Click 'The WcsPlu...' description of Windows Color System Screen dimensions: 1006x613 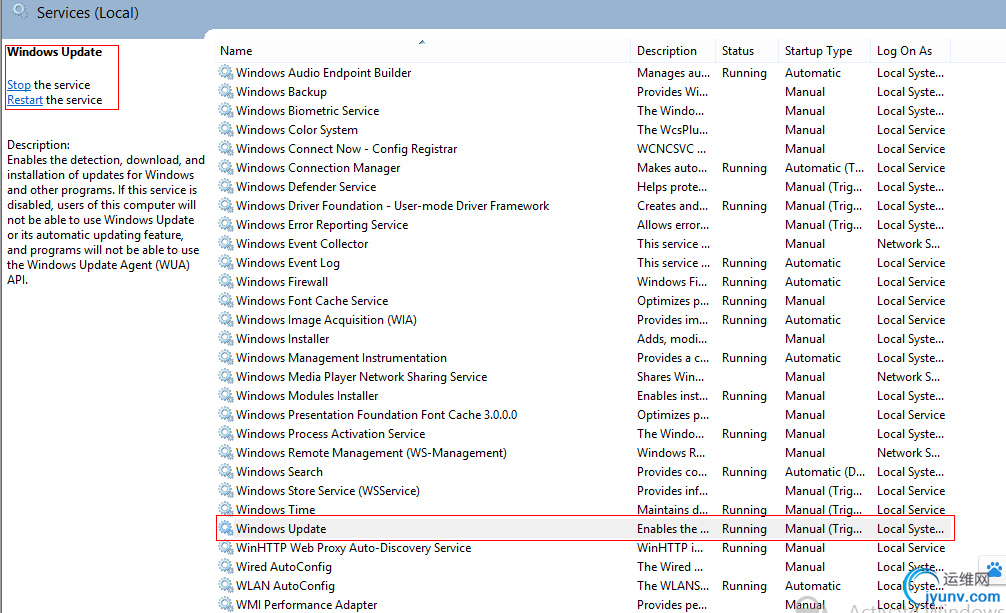(x=672, y=130)
